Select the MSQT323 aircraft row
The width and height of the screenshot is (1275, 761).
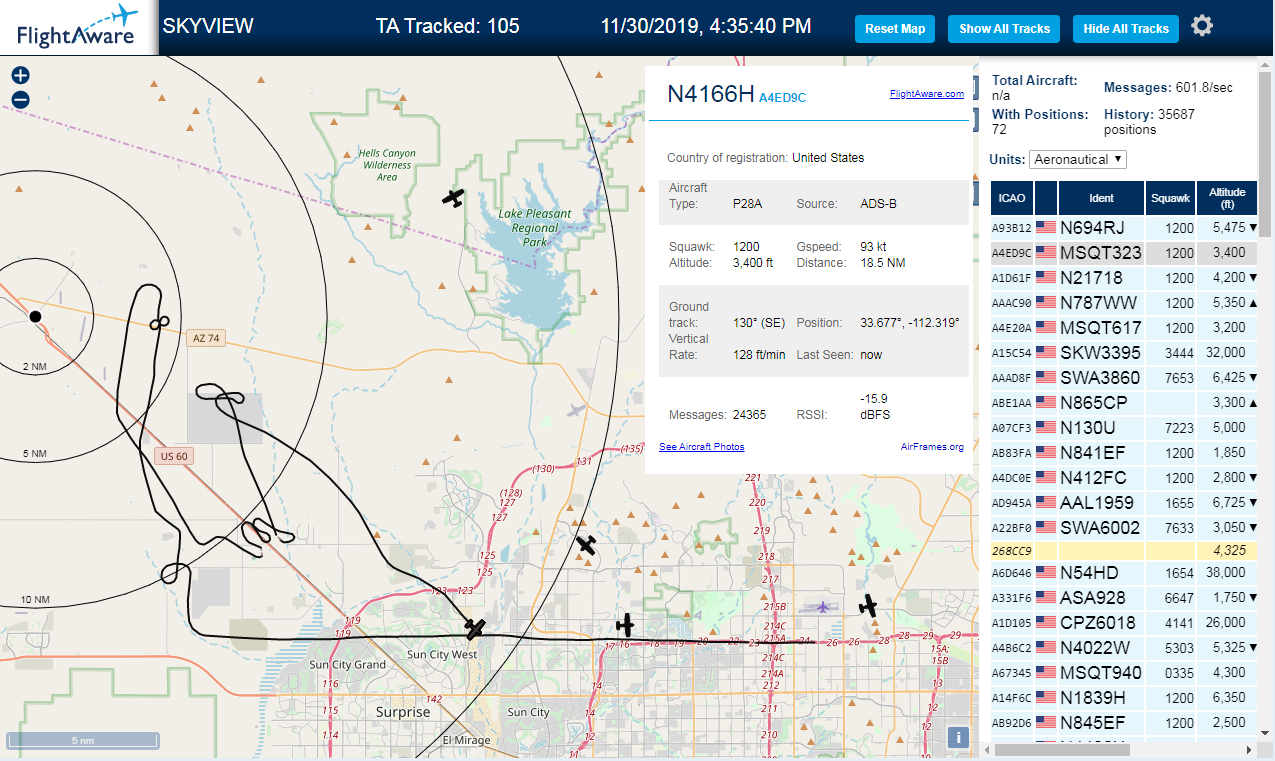click(x=1124, y=253)
